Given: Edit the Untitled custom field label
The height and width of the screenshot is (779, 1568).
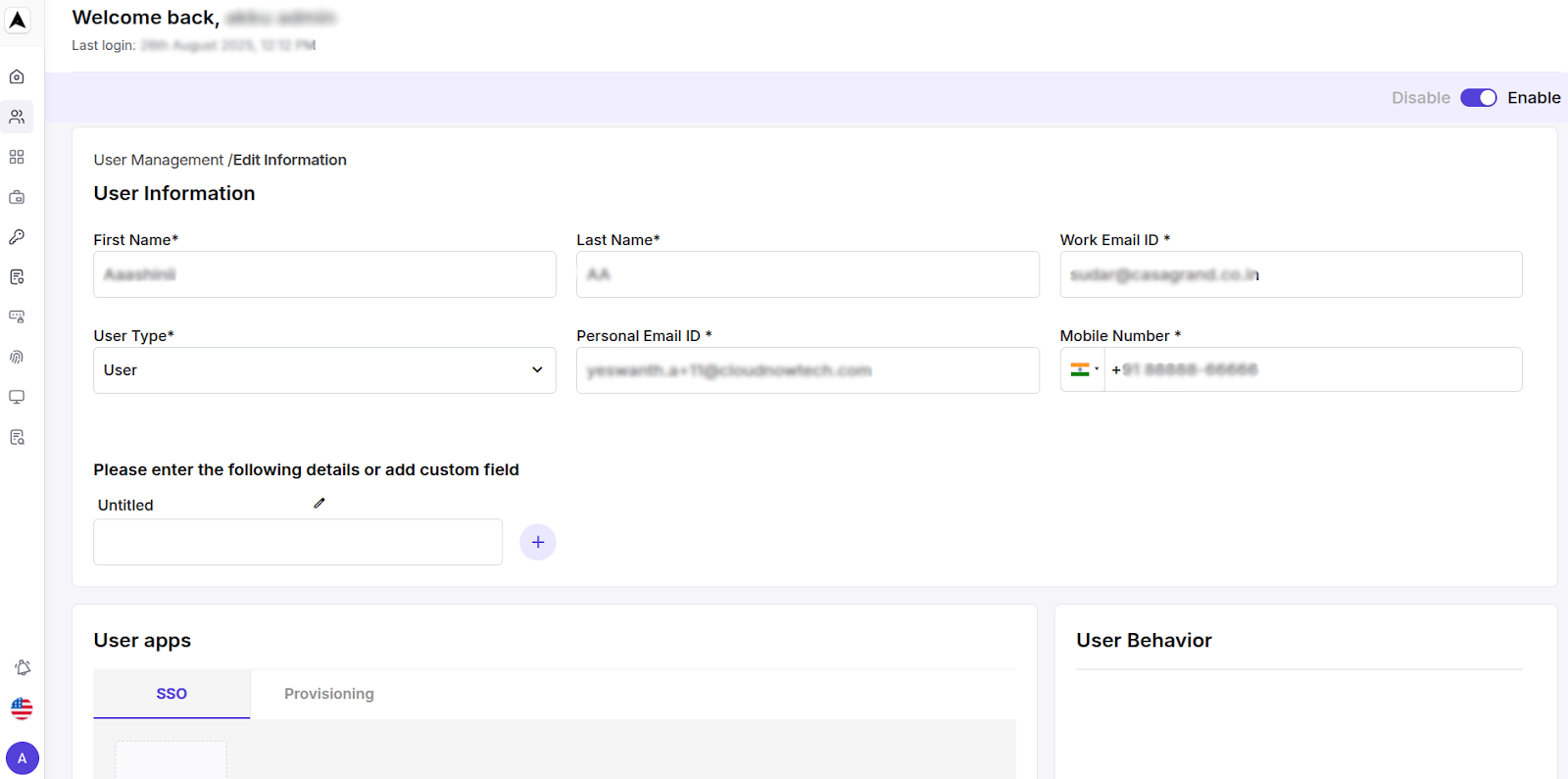Looking at the screenshot, I should pos(319,504).
